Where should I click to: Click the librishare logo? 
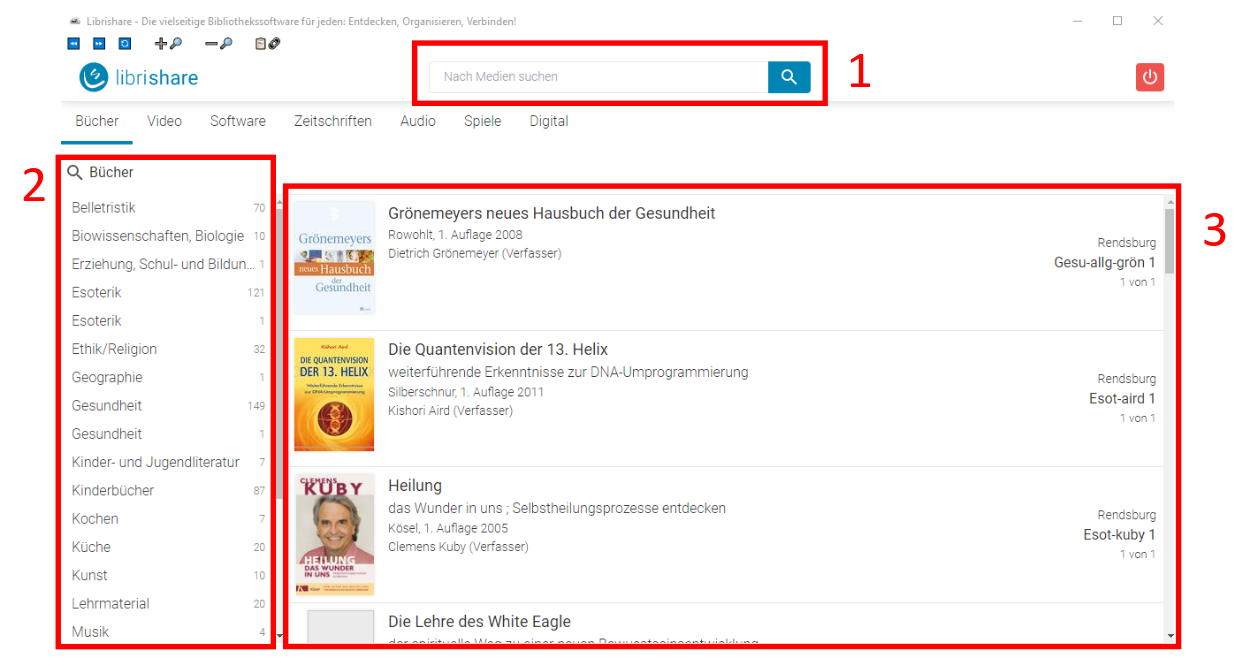[139, 77]
